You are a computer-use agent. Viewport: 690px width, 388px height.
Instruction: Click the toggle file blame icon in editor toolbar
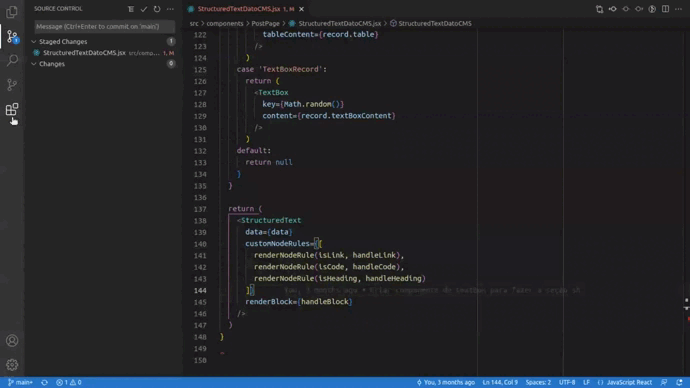652,9
